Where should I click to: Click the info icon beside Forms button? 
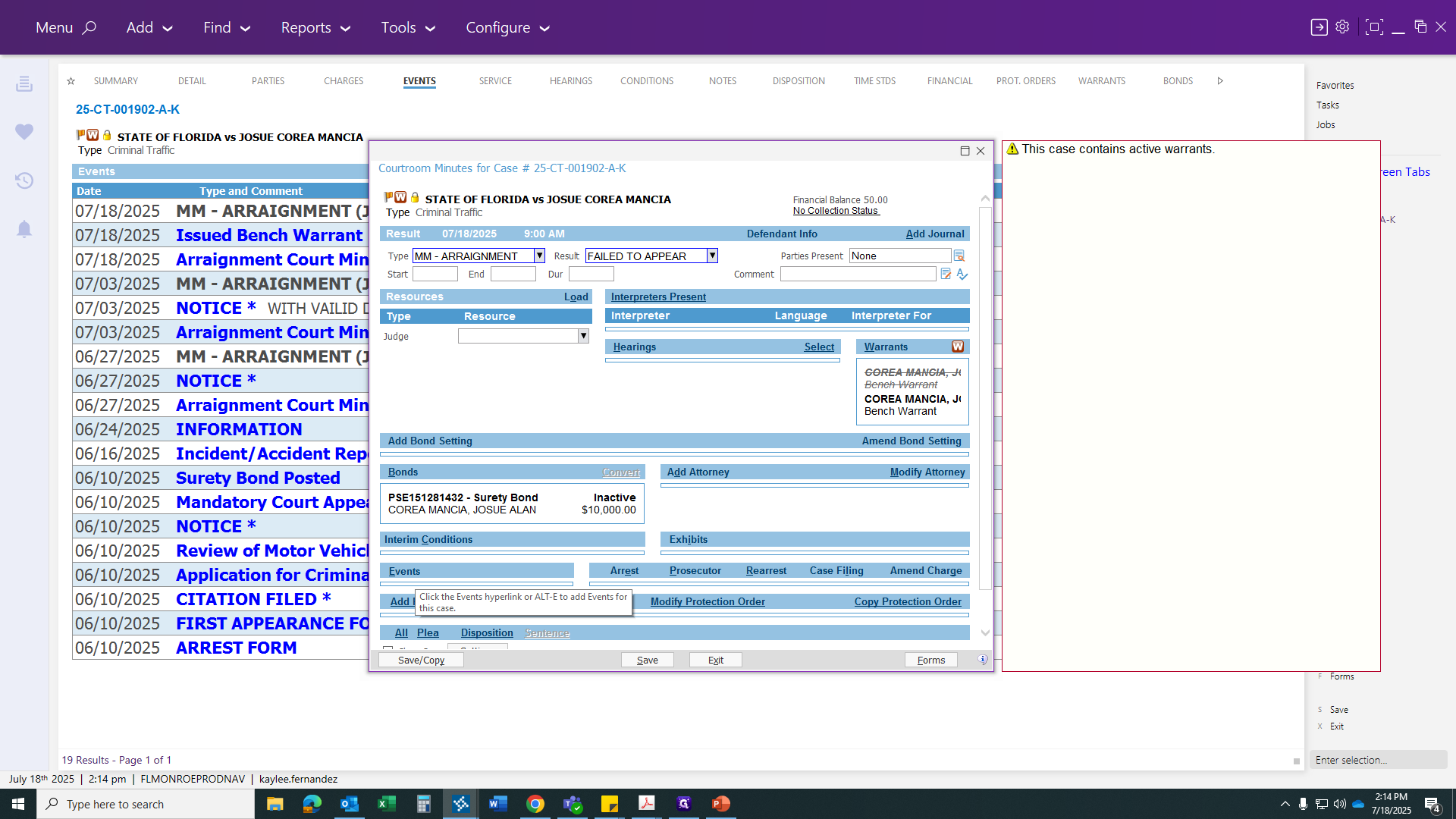pyautogui.click(x=983, y=660)
